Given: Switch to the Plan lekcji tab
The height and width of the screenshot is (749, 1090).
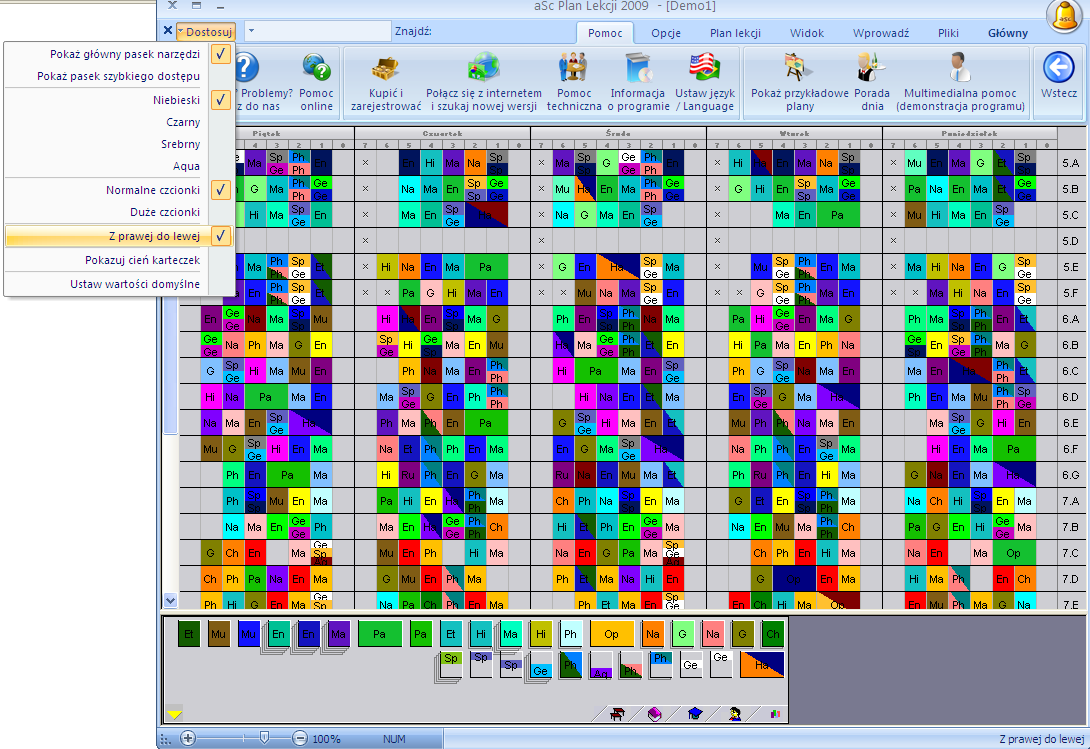Looking at the screenshot, I should [x=735, y=33].
